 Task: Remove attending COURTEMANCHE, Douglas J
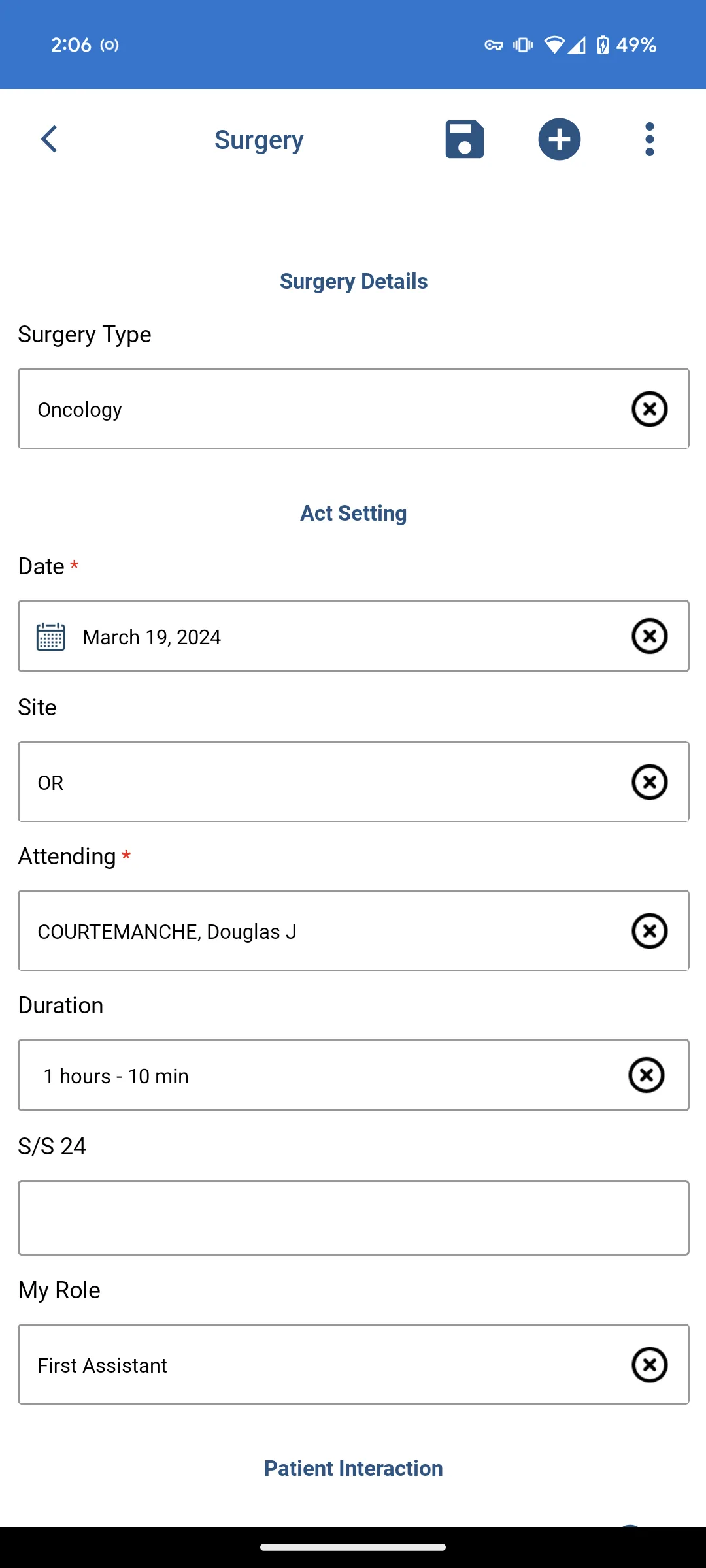[649, 931]
